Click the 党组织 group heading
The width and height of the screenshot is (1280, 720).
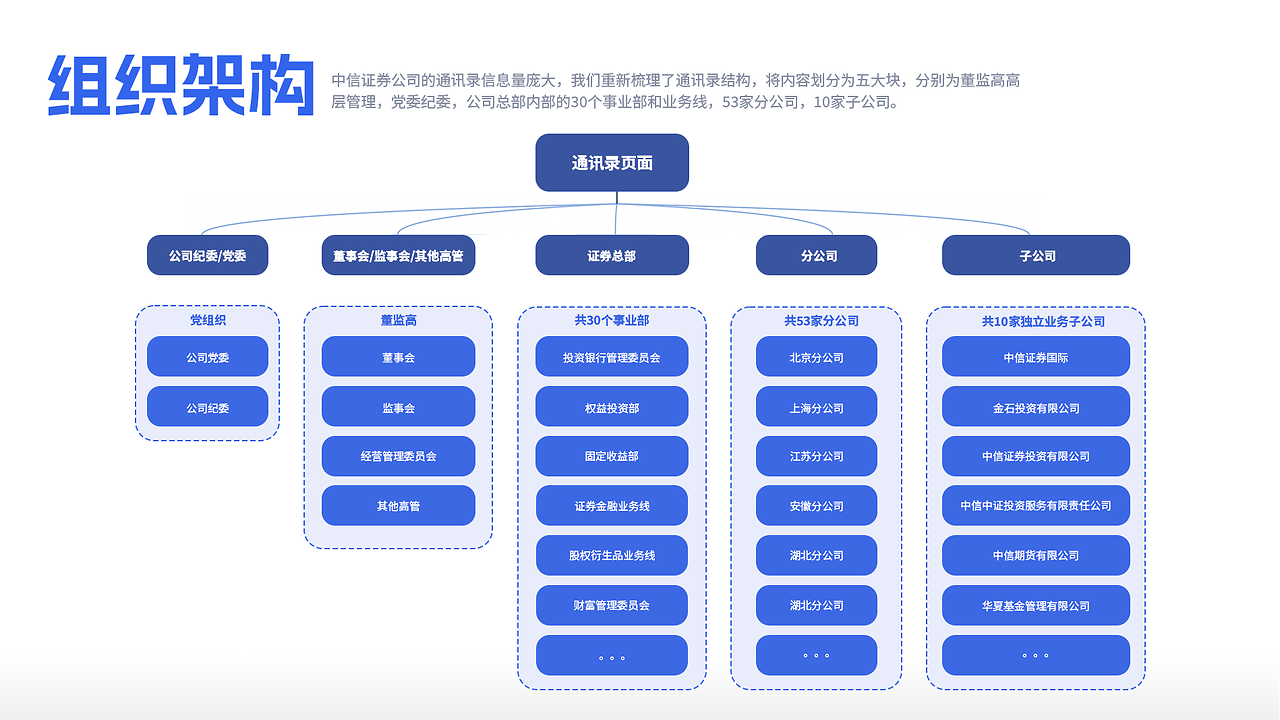(x=207, y=320)
